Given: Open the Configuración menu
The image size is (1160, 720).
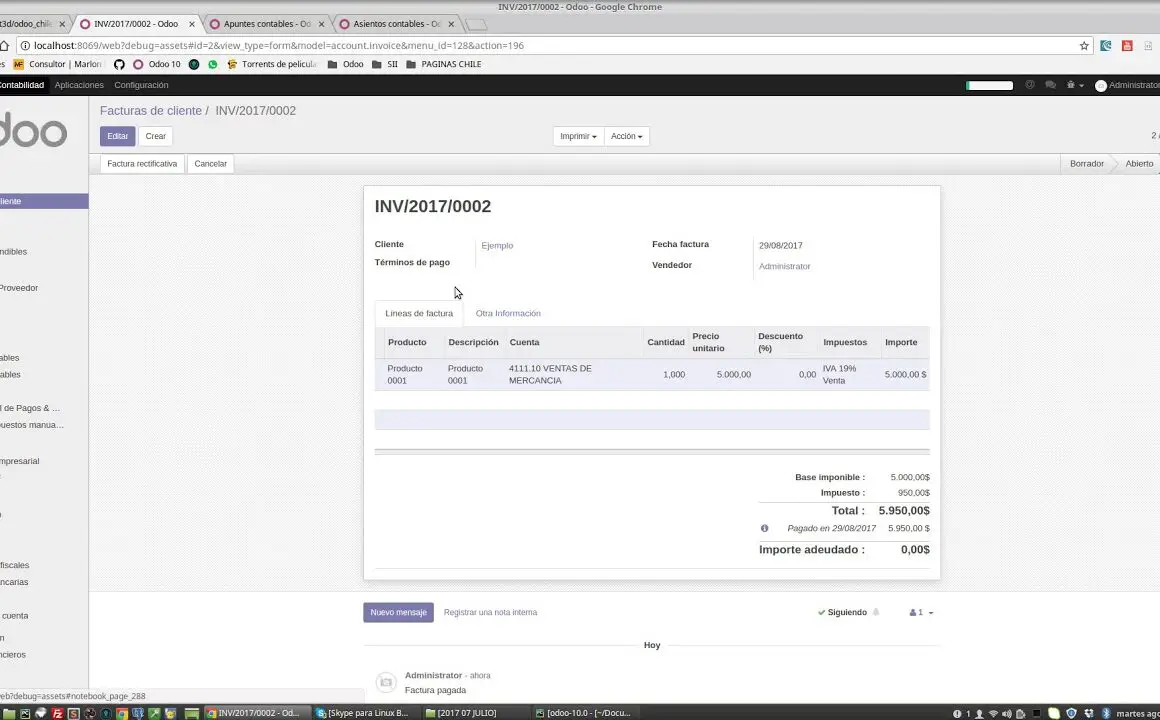Looking at the screenshot, I should pyautogui.click(x=141, y=85).
